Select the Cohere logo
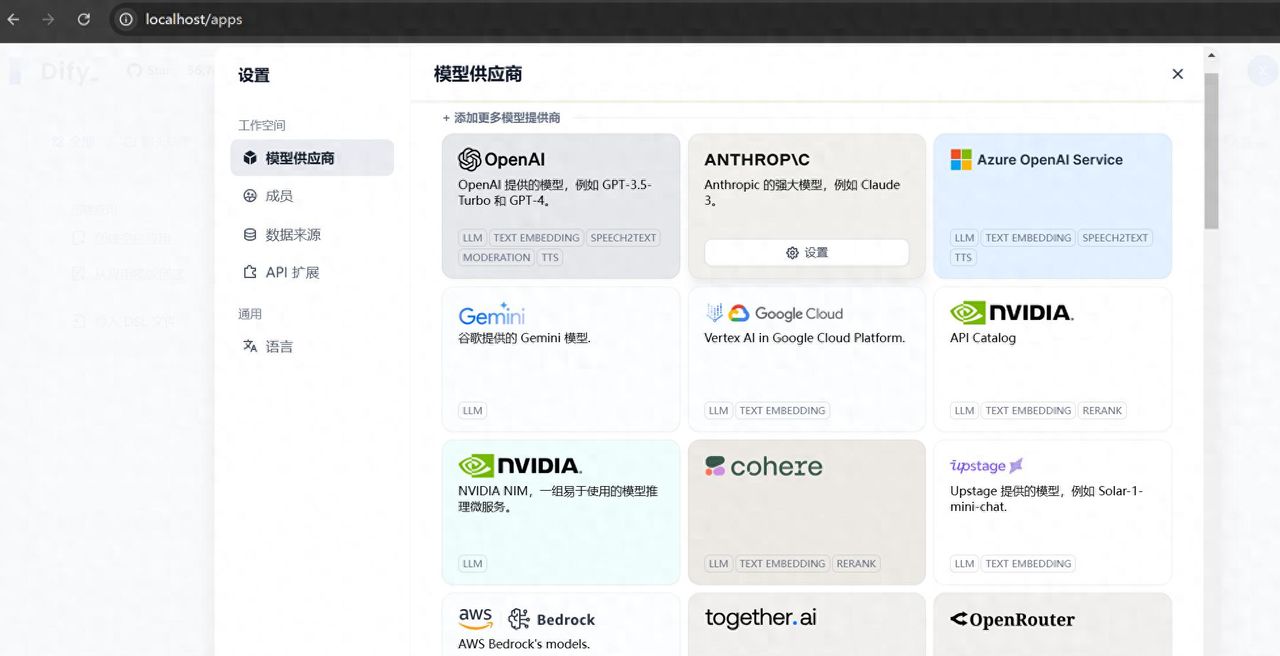Screen dimensions: 1280x656 (763, 466)
